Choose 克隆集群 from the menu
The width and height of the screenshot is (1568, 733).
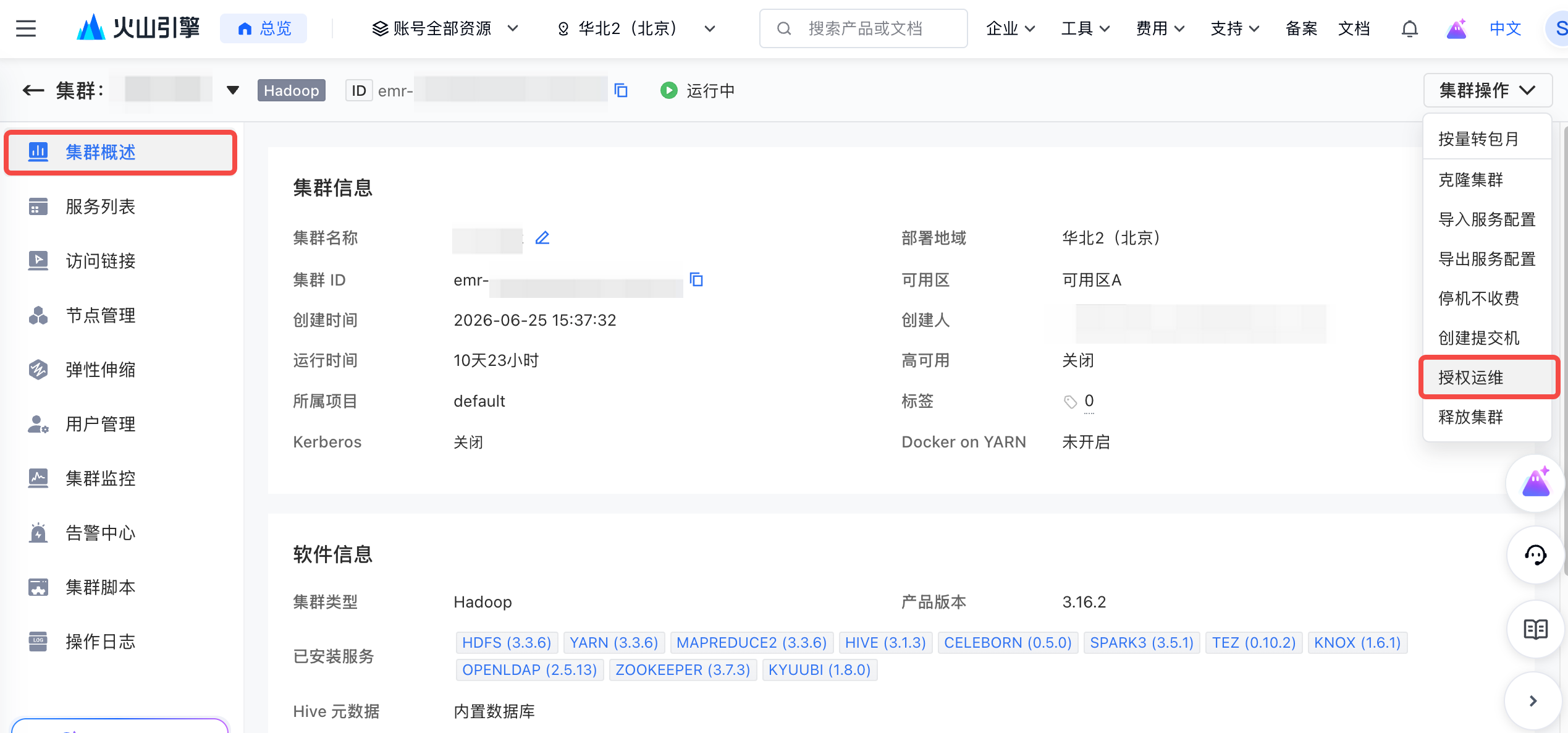(1488, 180)
